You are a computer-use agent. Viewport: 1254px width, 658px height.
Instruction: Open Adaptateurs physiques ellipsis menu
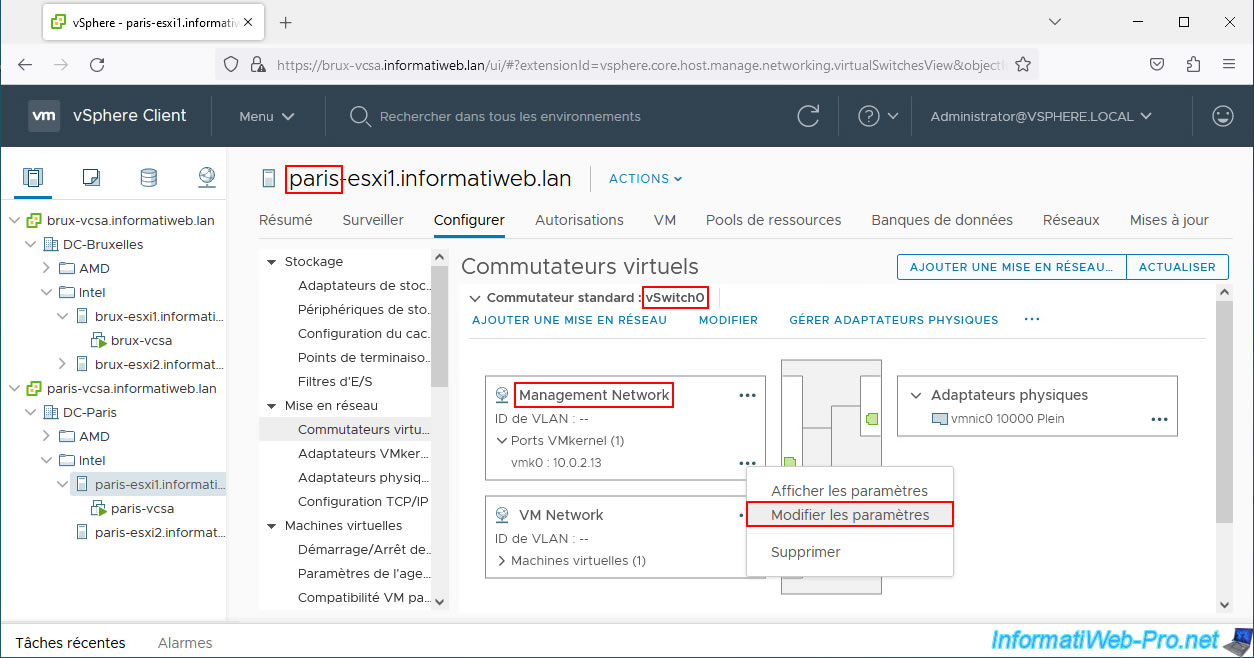(1159, 419)
